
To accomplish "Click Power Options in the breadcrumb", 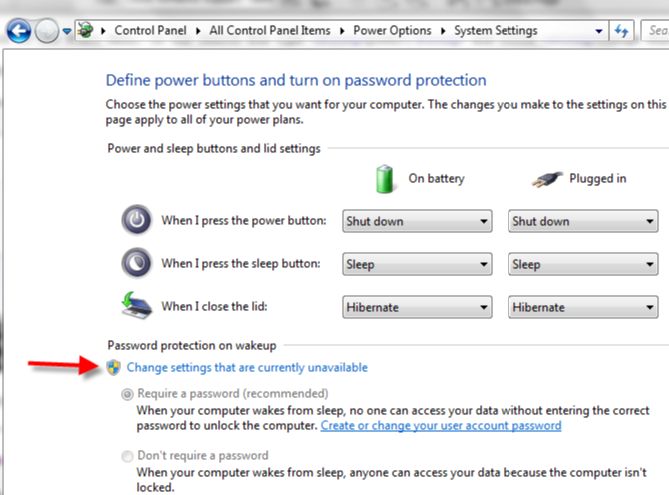I will 392,31.
